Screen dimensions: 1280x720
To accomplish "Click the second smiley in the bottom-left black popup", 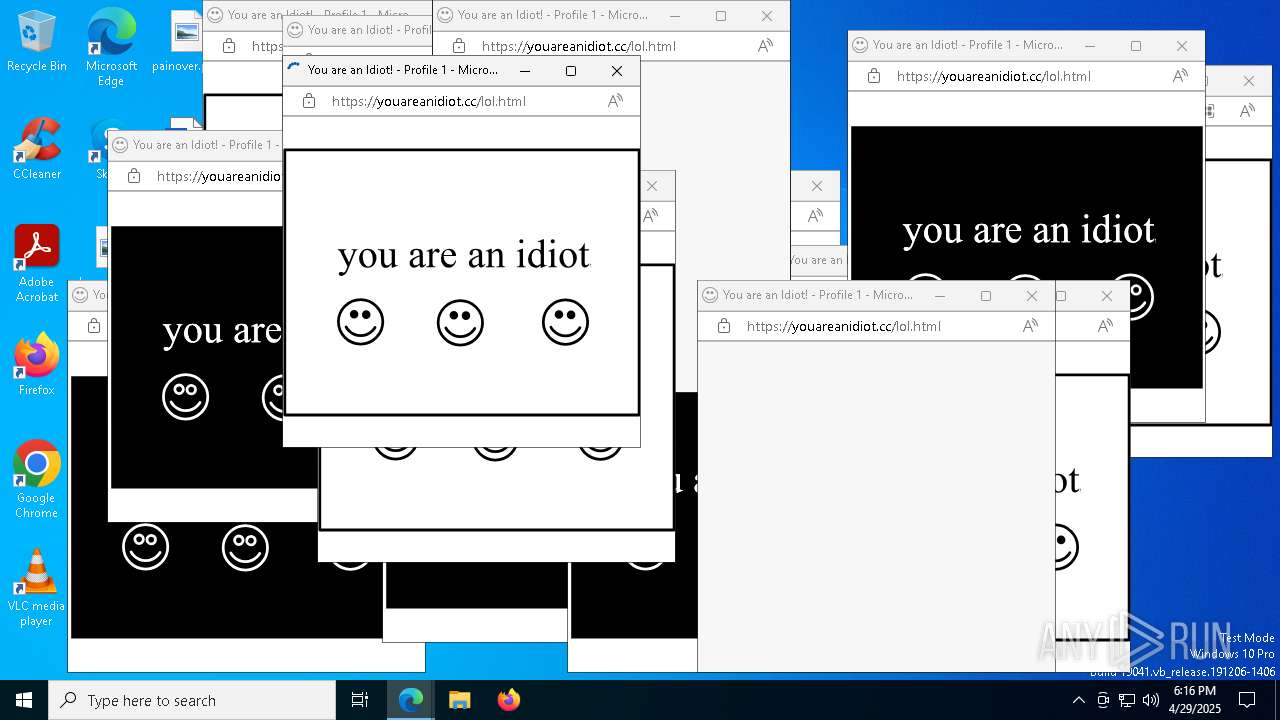I will (x=245, y=546).
